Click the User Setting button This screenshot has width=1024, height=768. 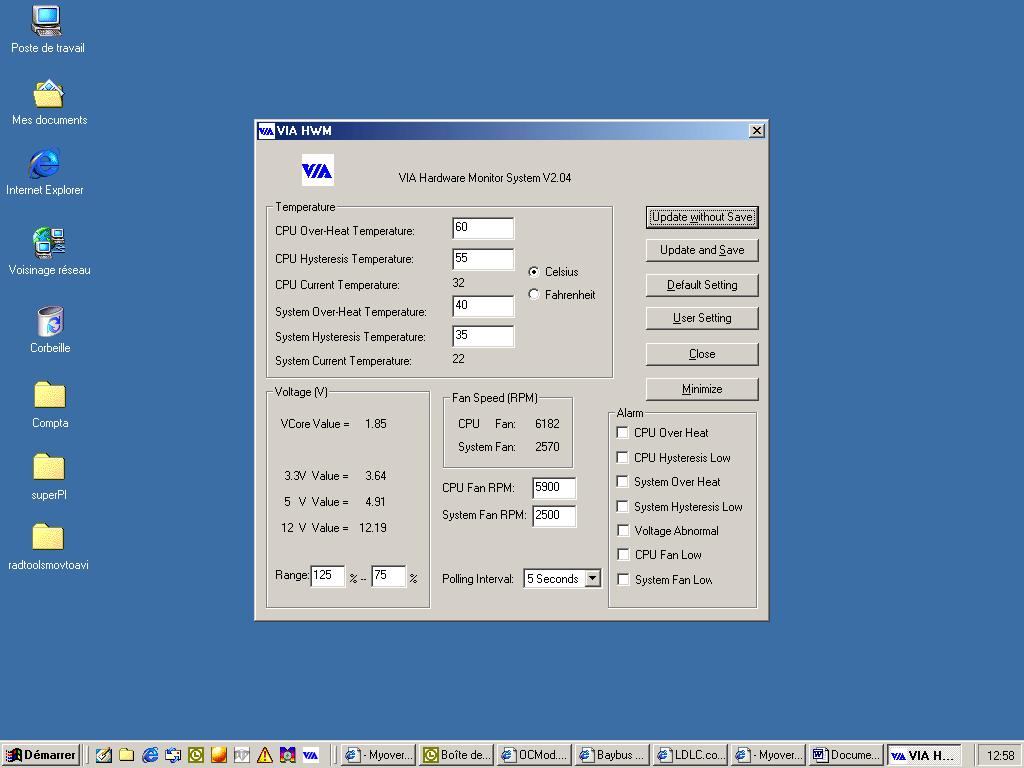click(702, 318)
